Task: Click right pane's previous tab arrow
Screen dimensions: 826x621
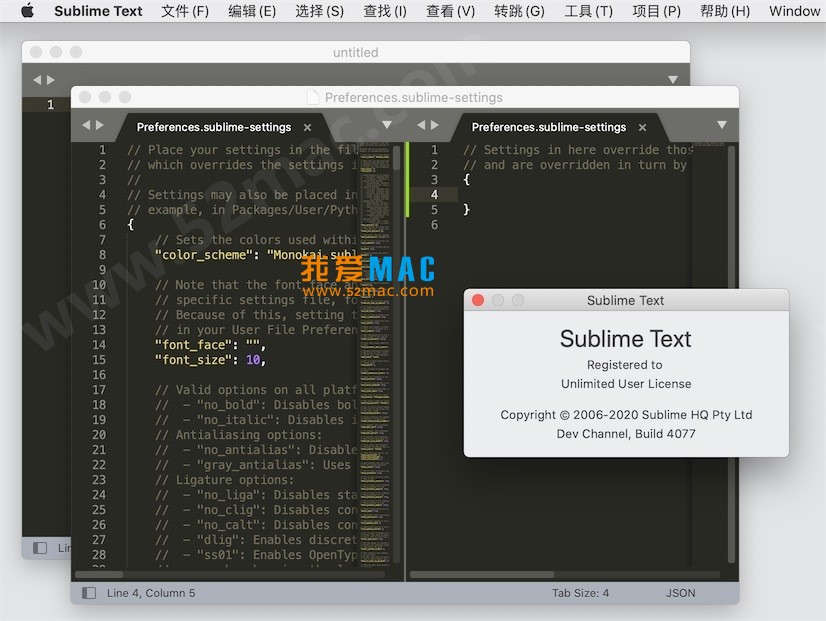Action: pos(421,125)
